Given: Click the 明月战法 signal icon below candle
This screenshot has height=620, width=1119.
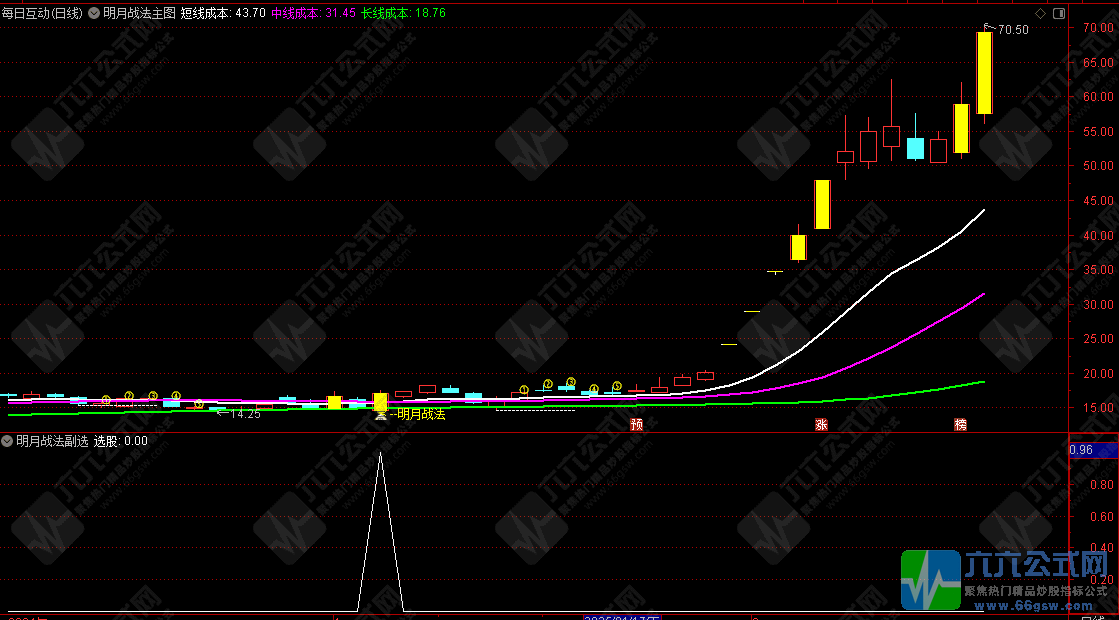Looking at the screenshot, I should 381,414.
